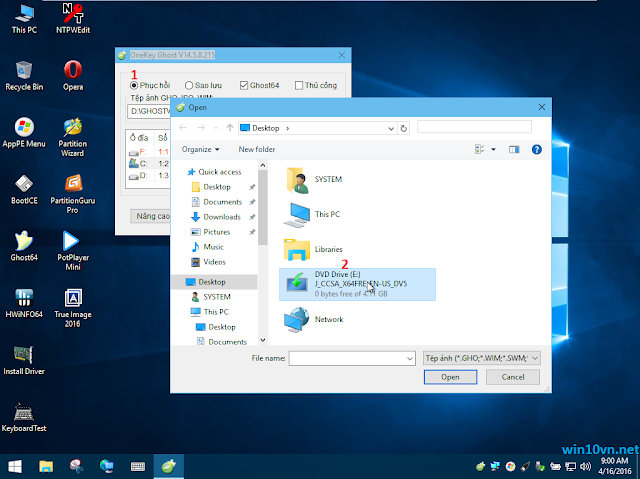The height and width of the screenshot is (479, 640).
Task: Select the SYSTEM user folder in the file list
Action: [314, 180]
